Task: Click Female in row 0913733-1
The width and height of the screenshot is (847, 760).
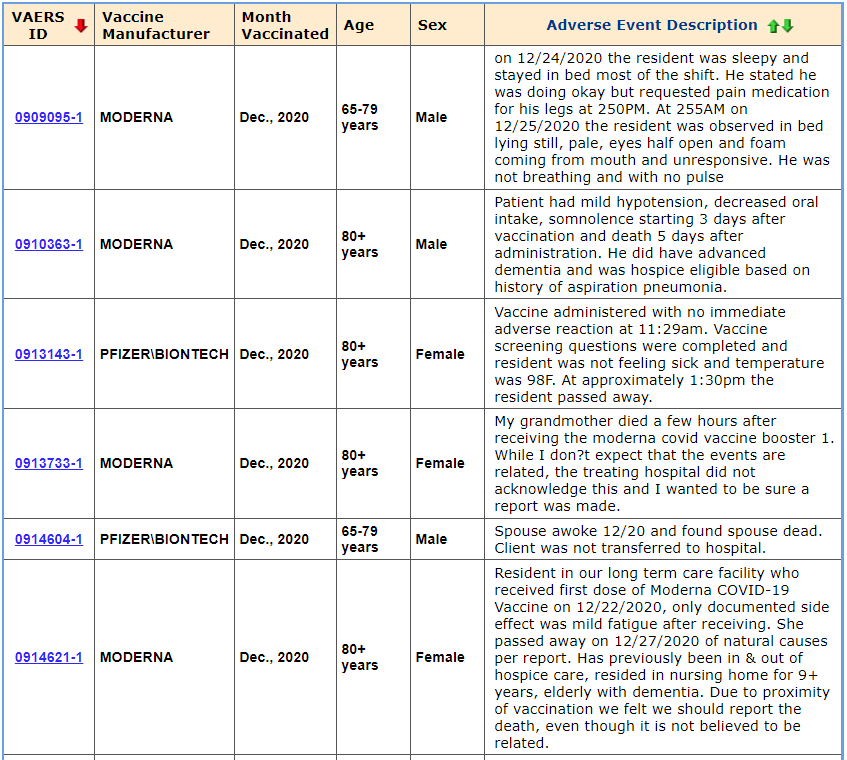Action: click(440, 463)
